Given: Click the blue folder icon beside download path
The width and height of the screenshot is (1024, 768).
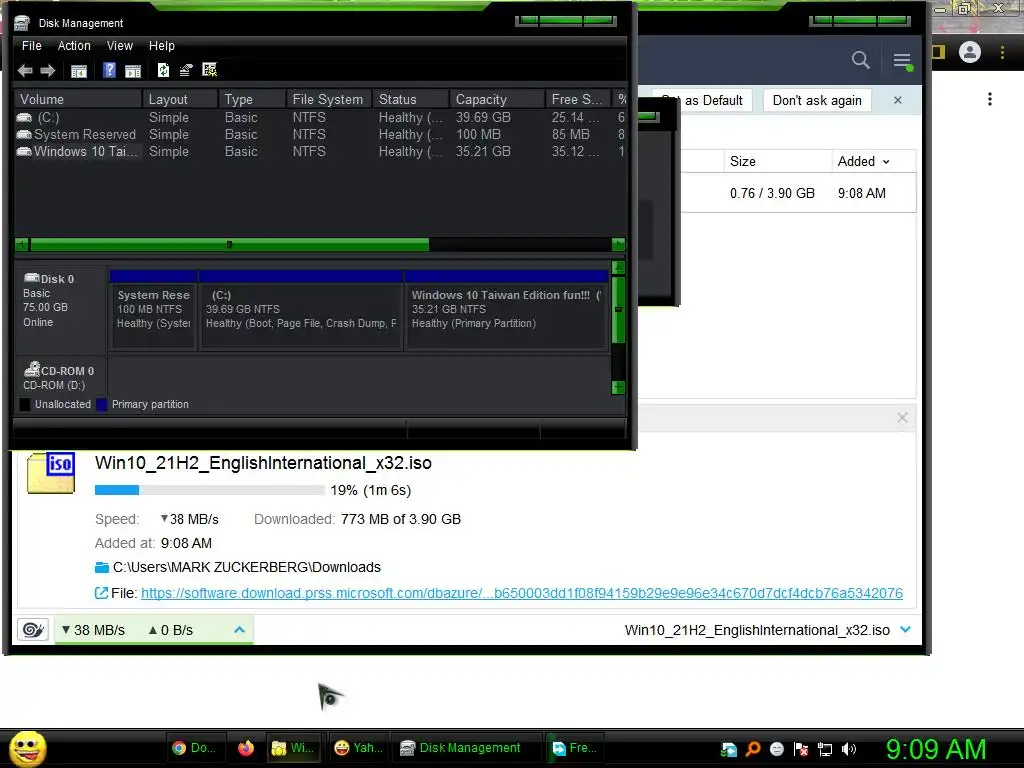Looking at the screenshot, I should click(102, 567).
